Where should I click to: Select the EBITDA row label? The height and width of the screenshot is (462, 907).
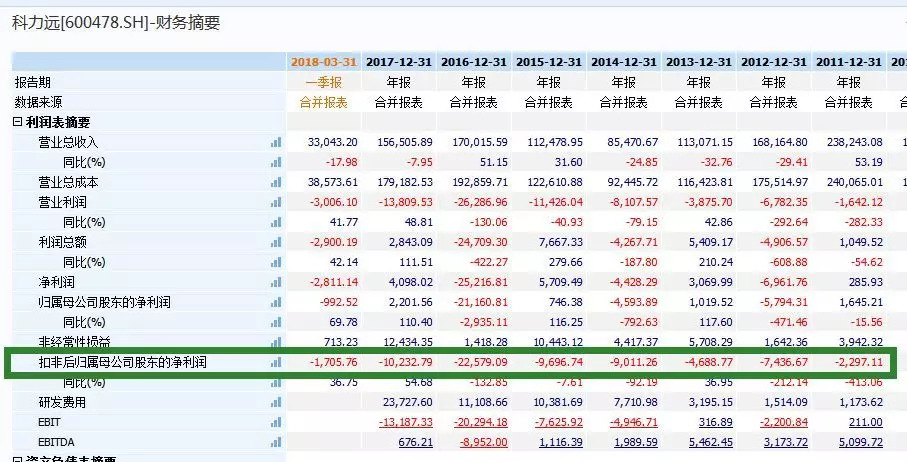pos(56,442)
